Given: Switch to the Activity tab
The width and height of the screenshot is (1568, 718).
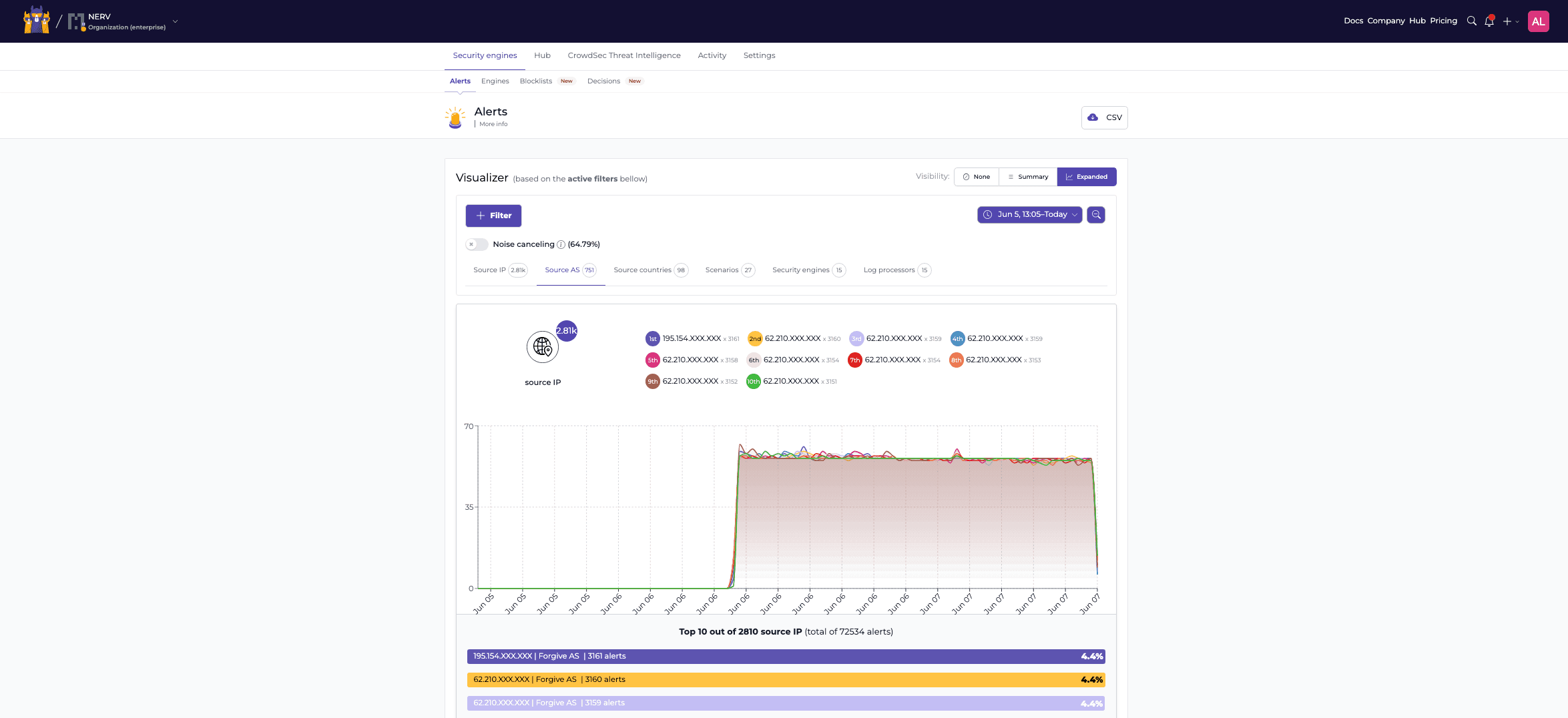Looking at the screenshot, I should tap(712, 55).
